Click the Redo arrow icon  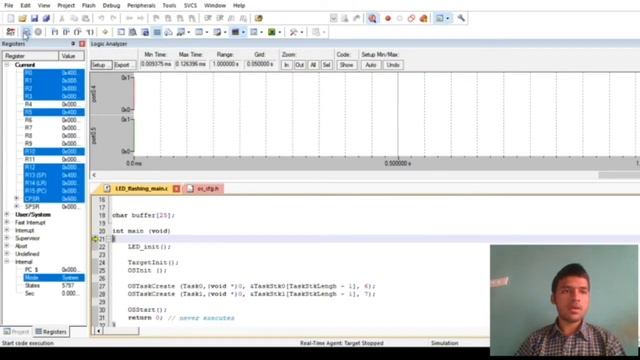tap(113, 18)
